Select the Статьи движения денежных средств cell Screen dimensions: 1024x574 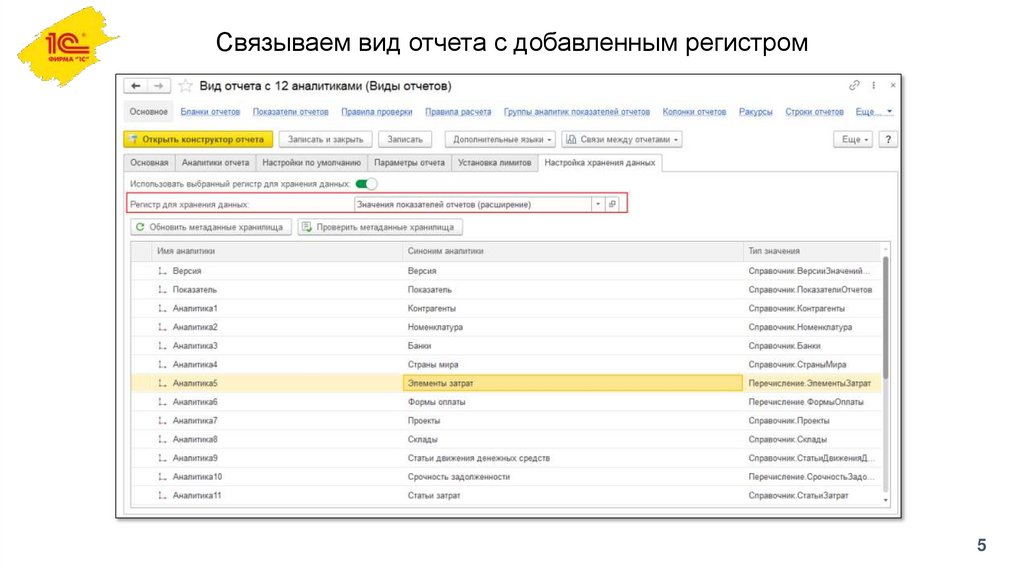tap(573, 458)
